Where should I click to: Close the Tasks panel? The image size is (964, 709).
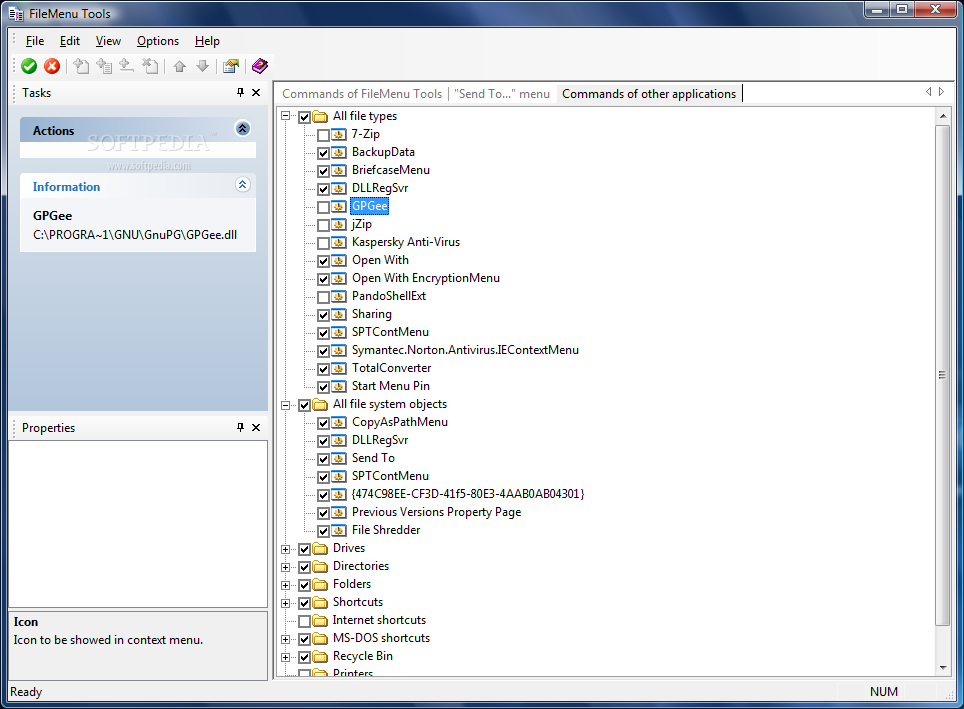click(x=256, y=92)
